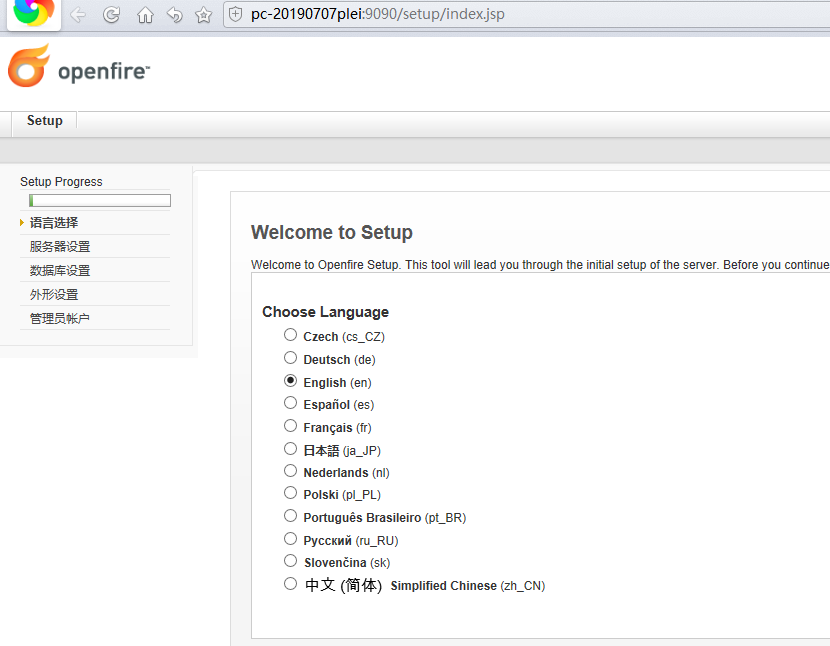Click the undo/restore arrow icon in toolbar
Screen dimensions: 830x646
point(174,15)
